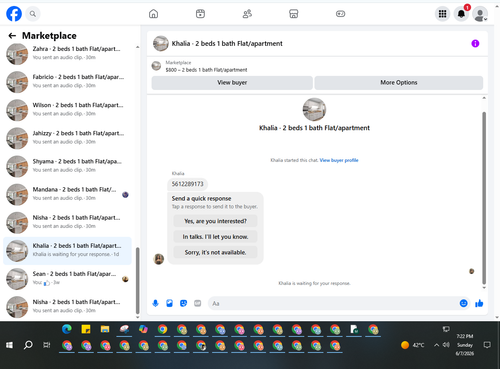Send a thumbs-up like
This screenshot has width=500, height=369.
(x=479, y=303)
